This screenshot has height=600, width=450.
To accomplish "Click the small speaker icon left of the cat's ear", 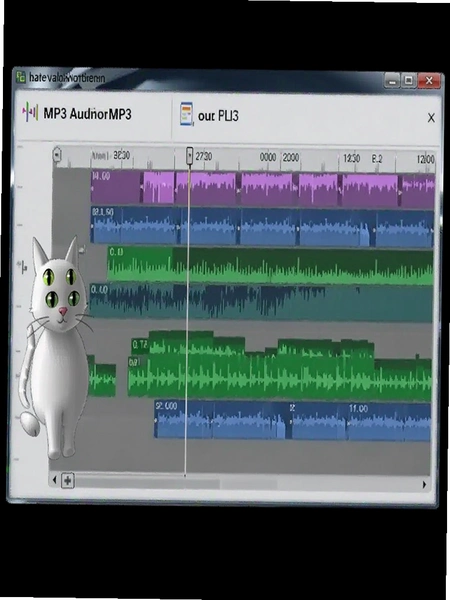I will pos(23,267).
